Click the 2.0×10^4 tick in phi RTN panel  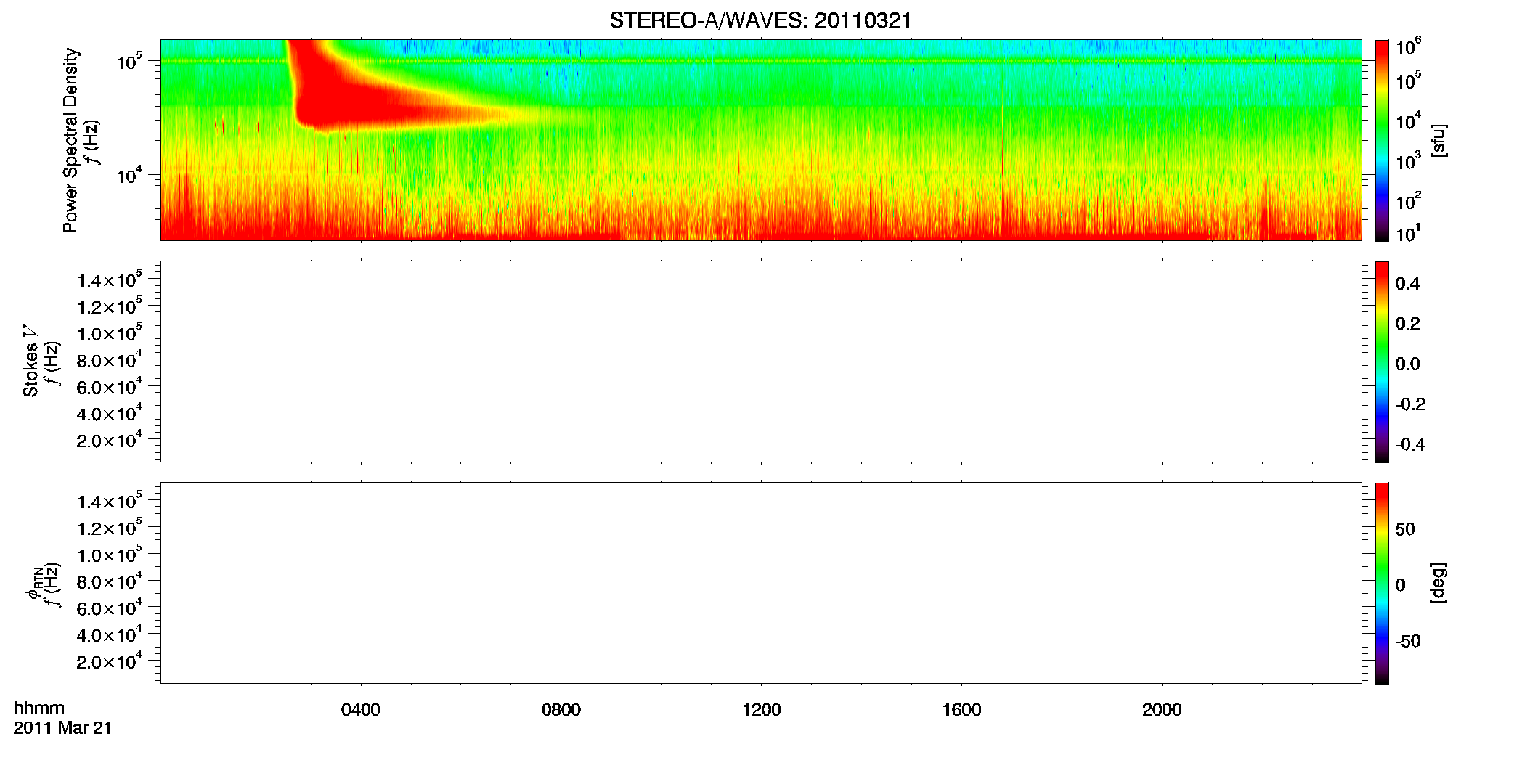coord(110,661)
